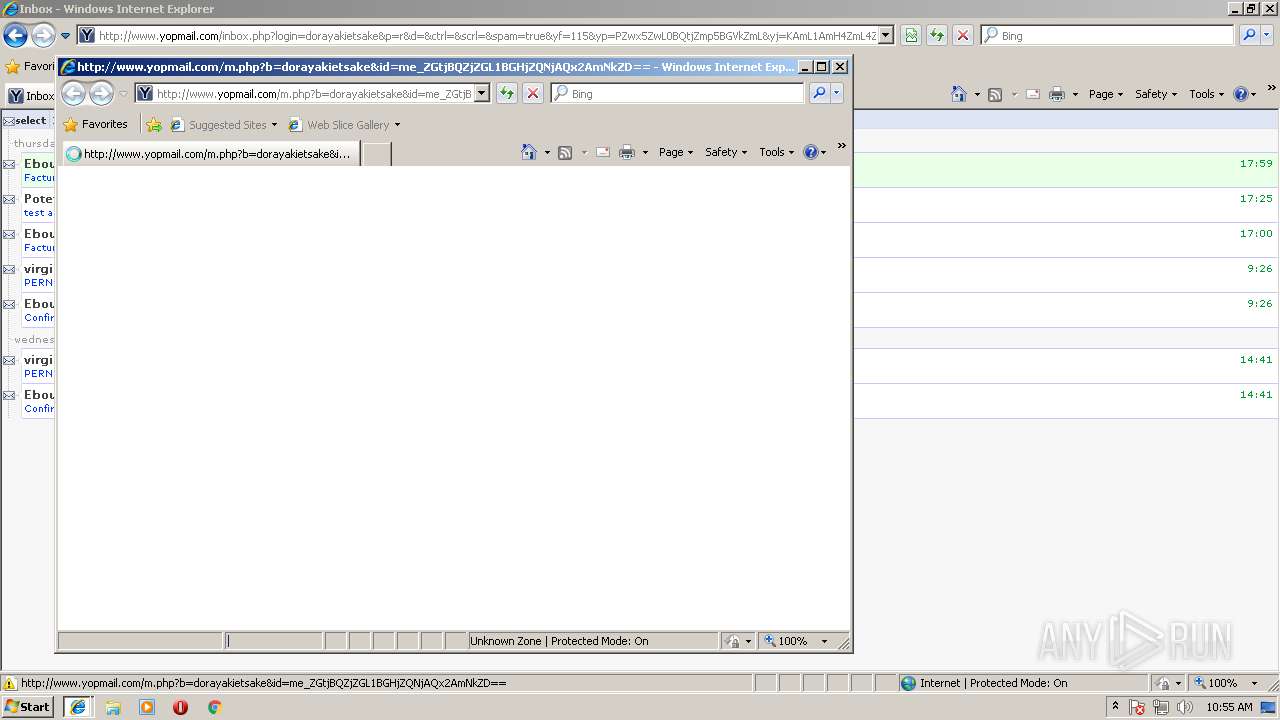This screenshot has height=720, width=1280.
Task: Open Web Slice Gallery in popup favorites bar
Action: [344, 125]
